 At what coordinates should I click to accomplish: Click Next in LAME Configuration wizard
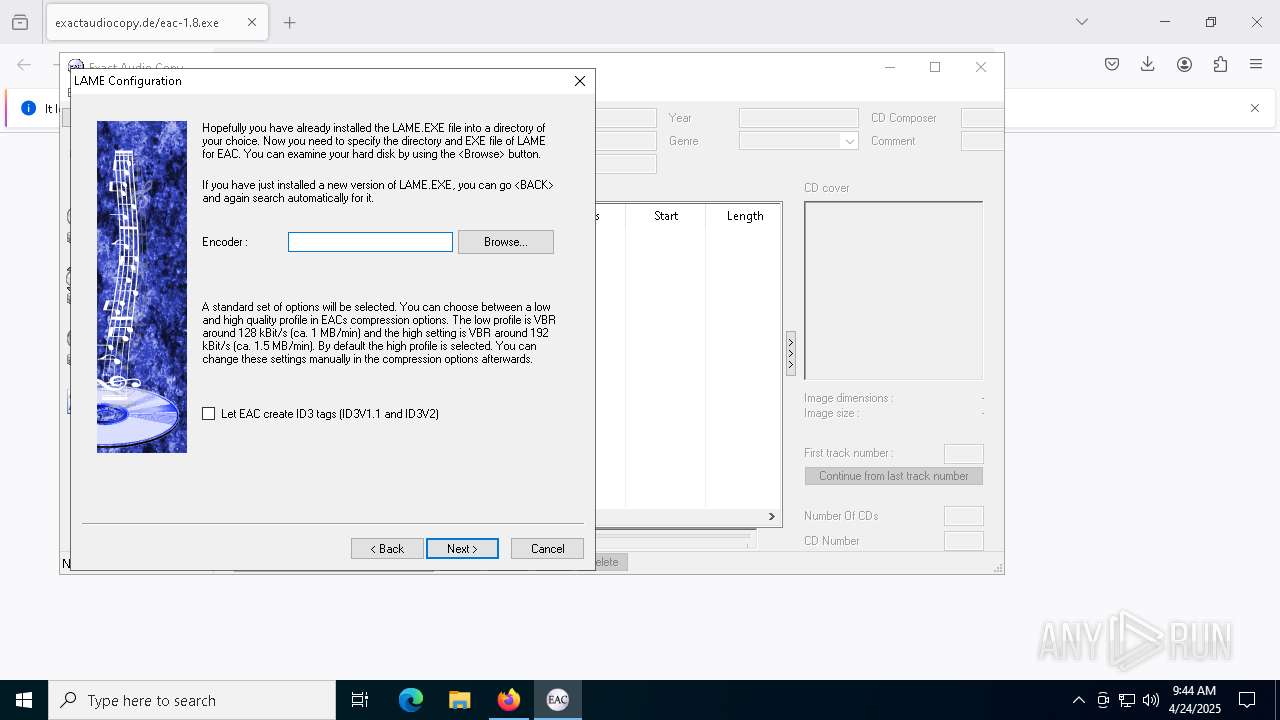[x=462, y=549]
